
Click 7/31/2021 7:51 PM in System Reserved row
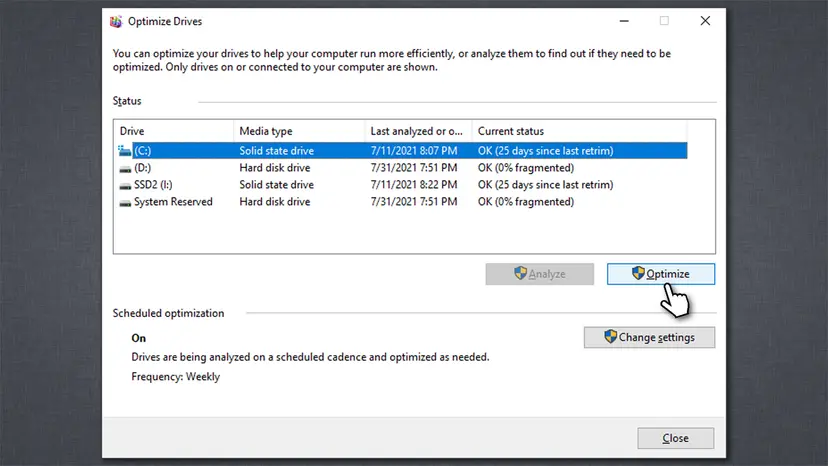(414, 201)
